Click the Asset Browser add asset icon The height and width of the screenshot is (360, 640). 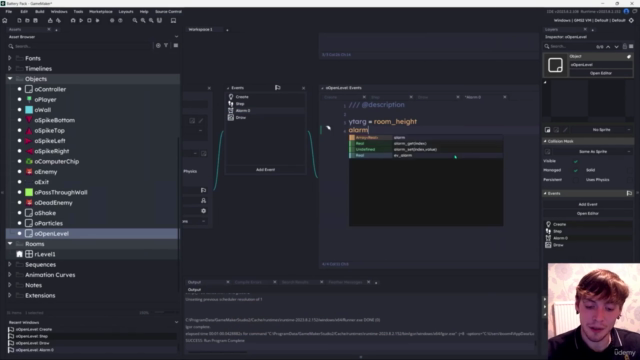[x=158, y=46]
